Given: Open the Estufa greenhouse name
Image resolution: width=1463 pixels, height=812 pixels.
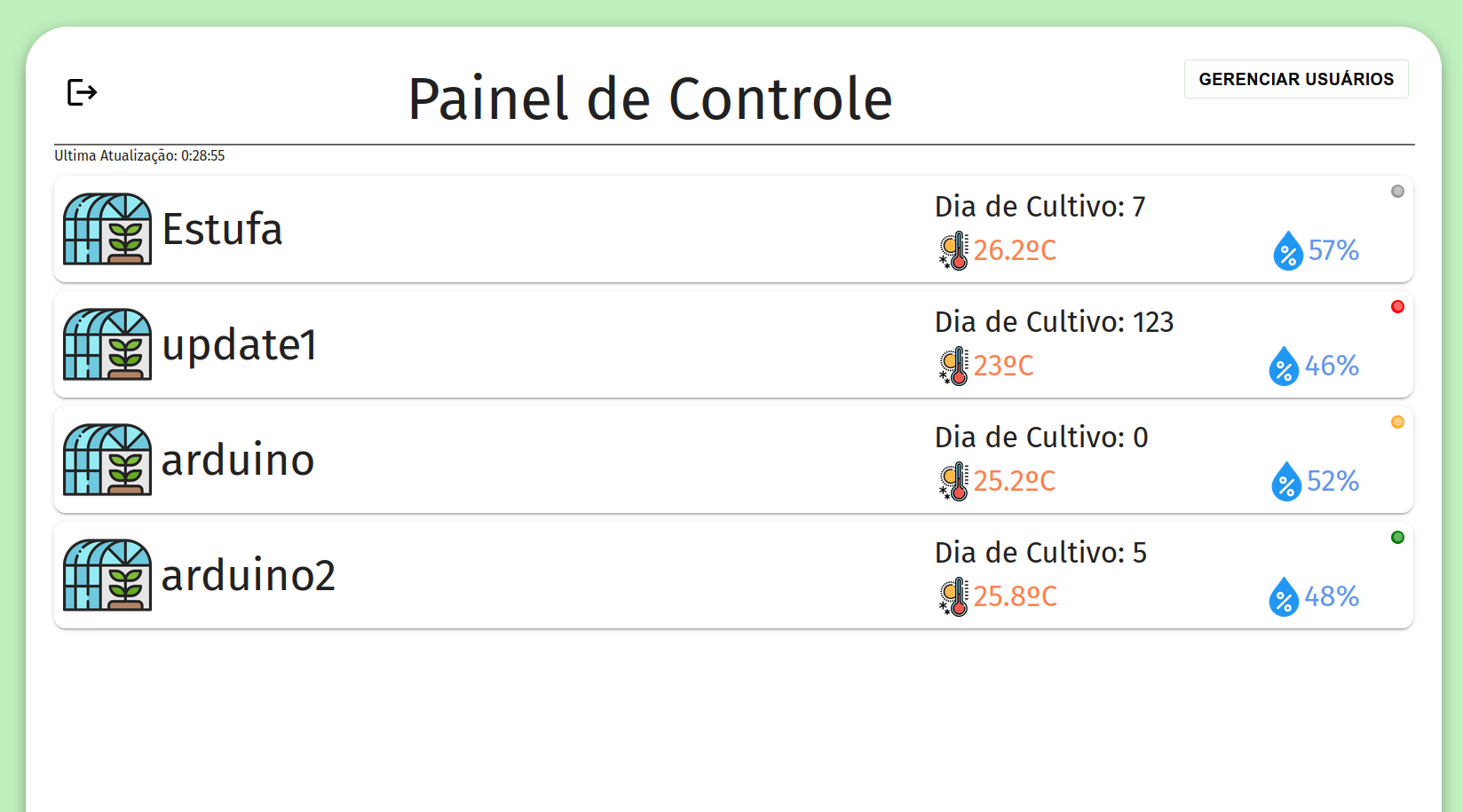Looking at the screenshot, I should 222,229.
